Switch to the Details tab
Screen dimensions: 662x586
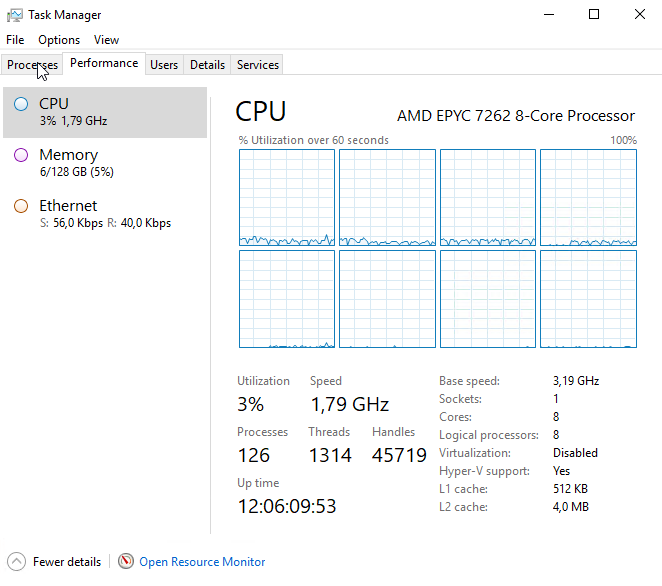[207, 65]
